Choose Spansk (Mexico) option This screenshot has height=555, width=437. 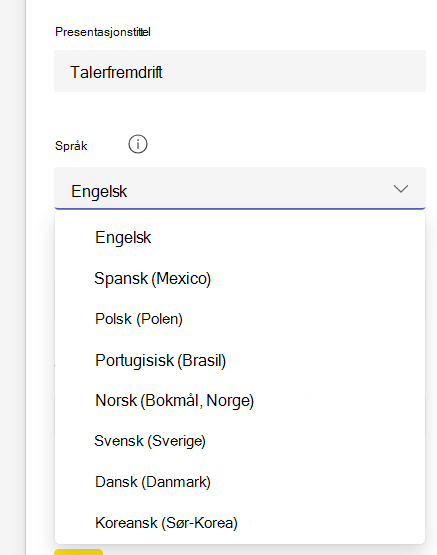(240, 278)
